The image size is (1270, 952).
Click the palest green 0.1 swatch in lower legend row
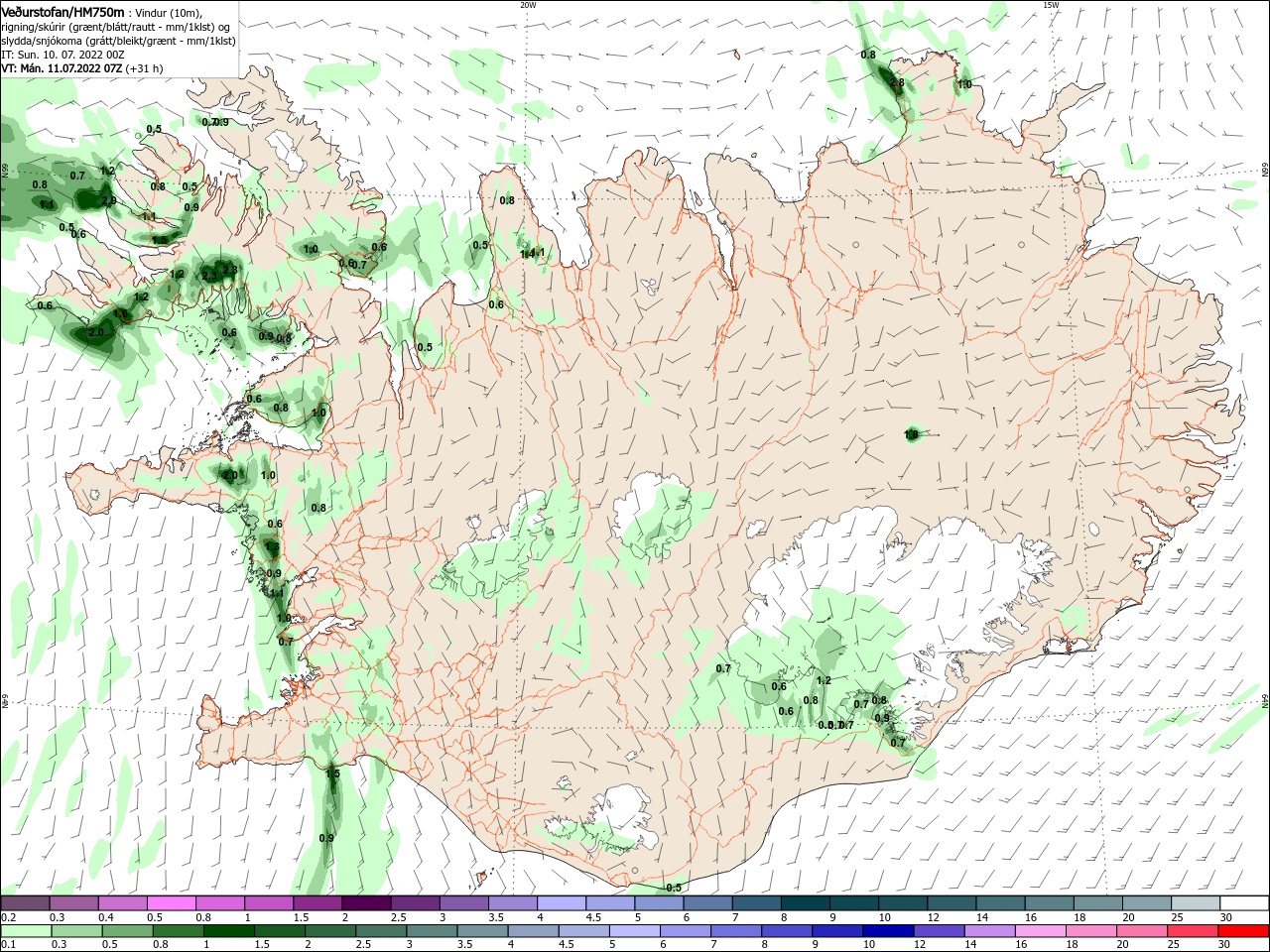coord(27,931)
